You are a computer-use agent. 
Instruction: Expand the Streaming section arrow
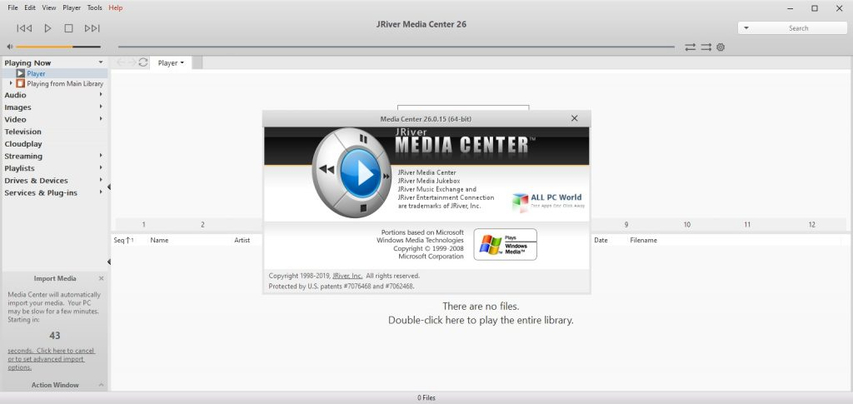pos(101,156)
